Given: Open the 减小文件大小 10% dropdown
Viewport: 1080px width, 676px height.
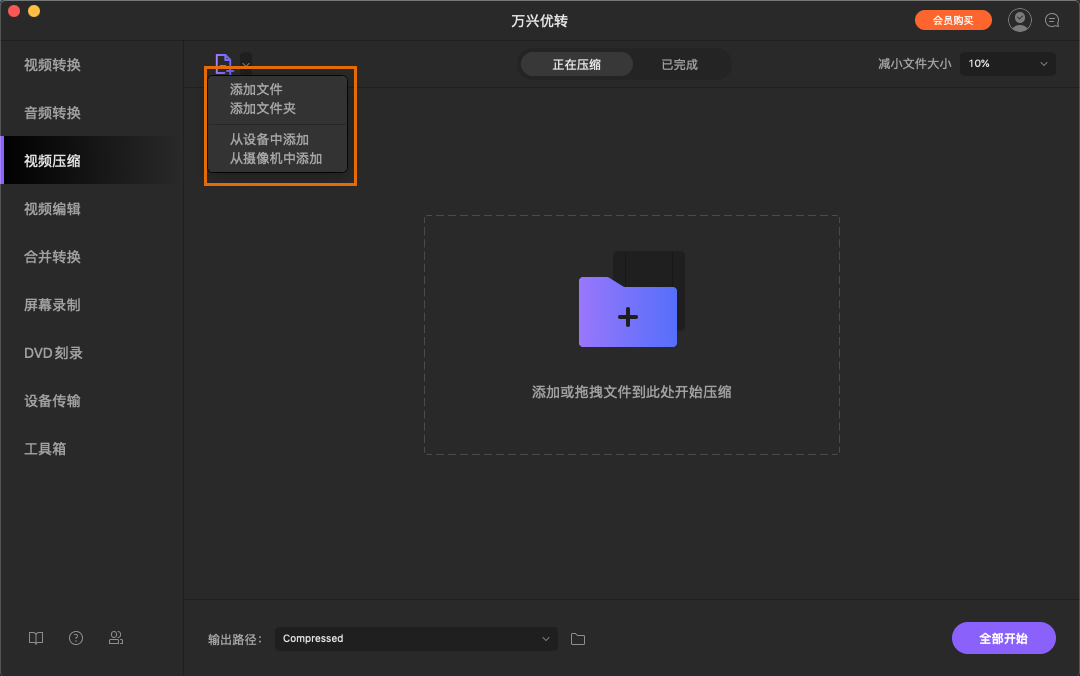Looking at the screenshot, I should pyautogui.click(x=1007, y=63).
